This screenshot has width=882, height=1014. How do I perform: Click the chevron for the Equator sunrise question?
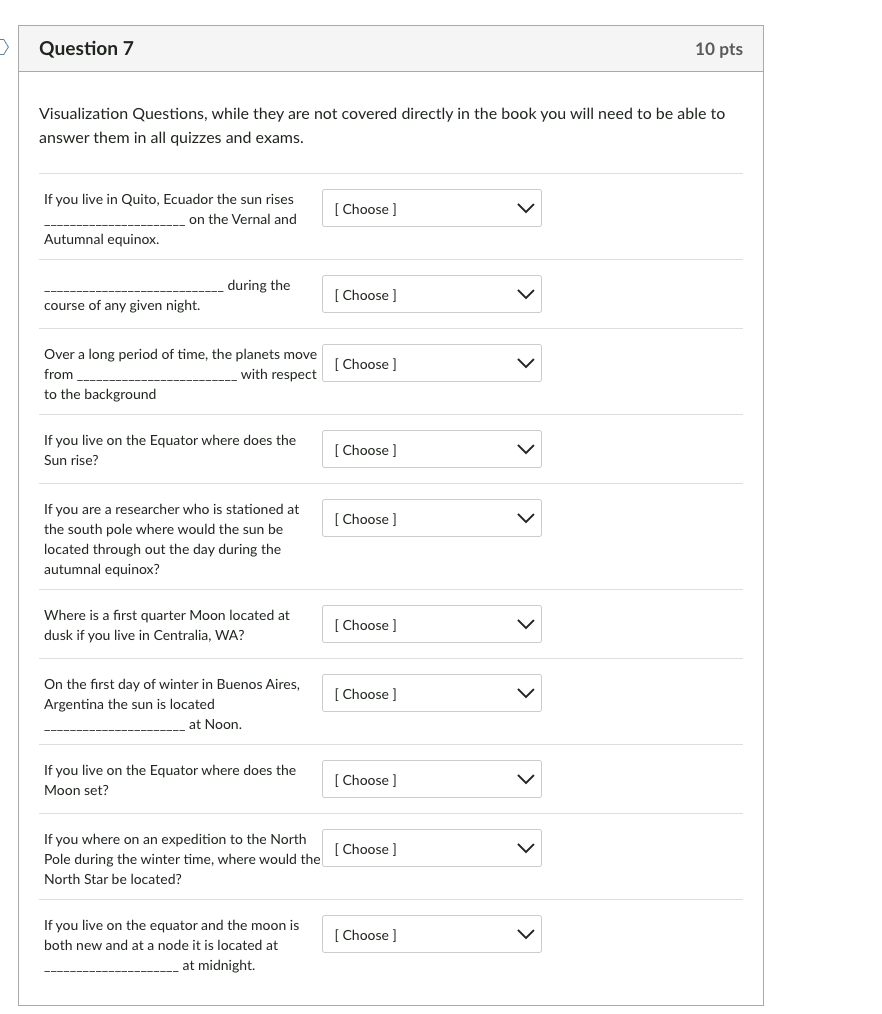524,449
